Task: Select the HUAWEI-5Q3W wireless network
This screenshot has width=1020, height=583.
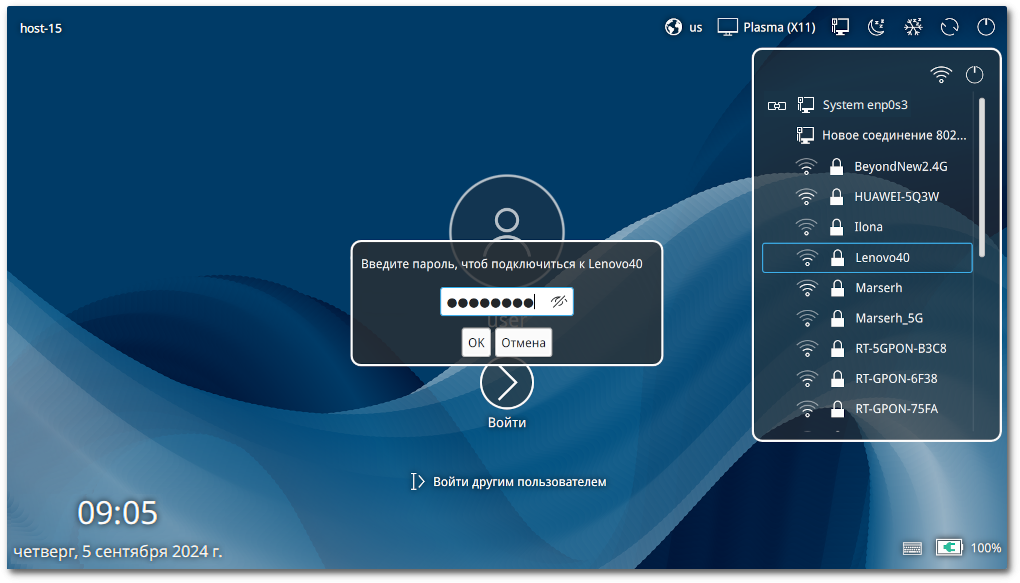Action: click(896, 196)
